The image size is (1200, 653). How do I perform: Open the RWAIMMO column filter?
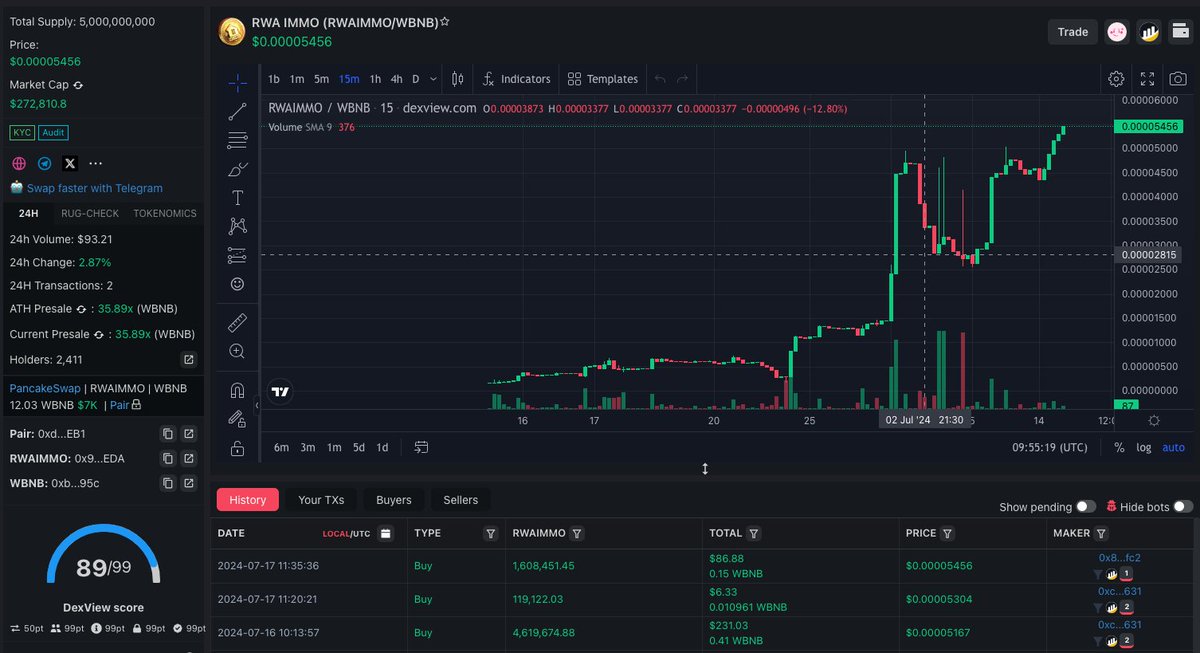pyautogui.click(x=577, y=534)
